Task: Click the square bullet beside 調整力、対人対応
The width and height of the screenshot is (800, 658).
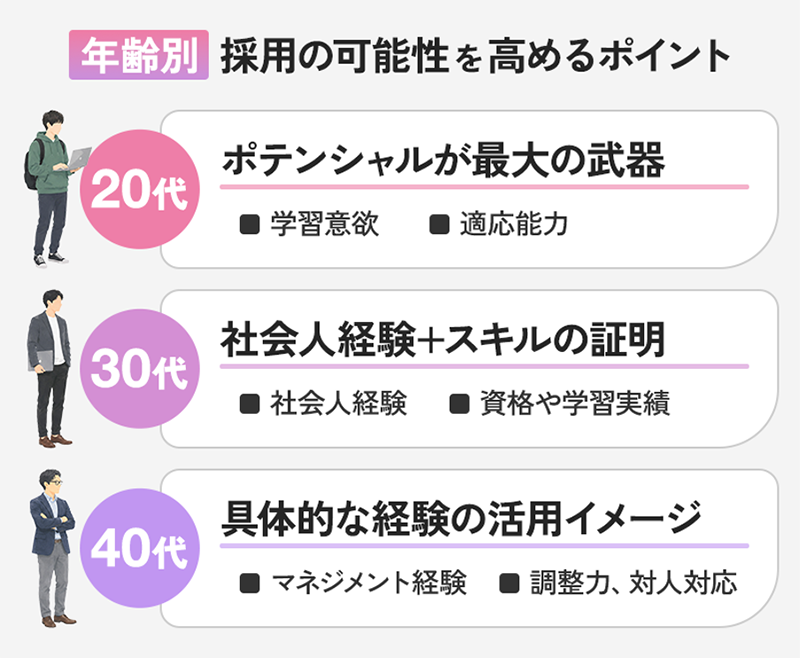Action: point(509,584)
